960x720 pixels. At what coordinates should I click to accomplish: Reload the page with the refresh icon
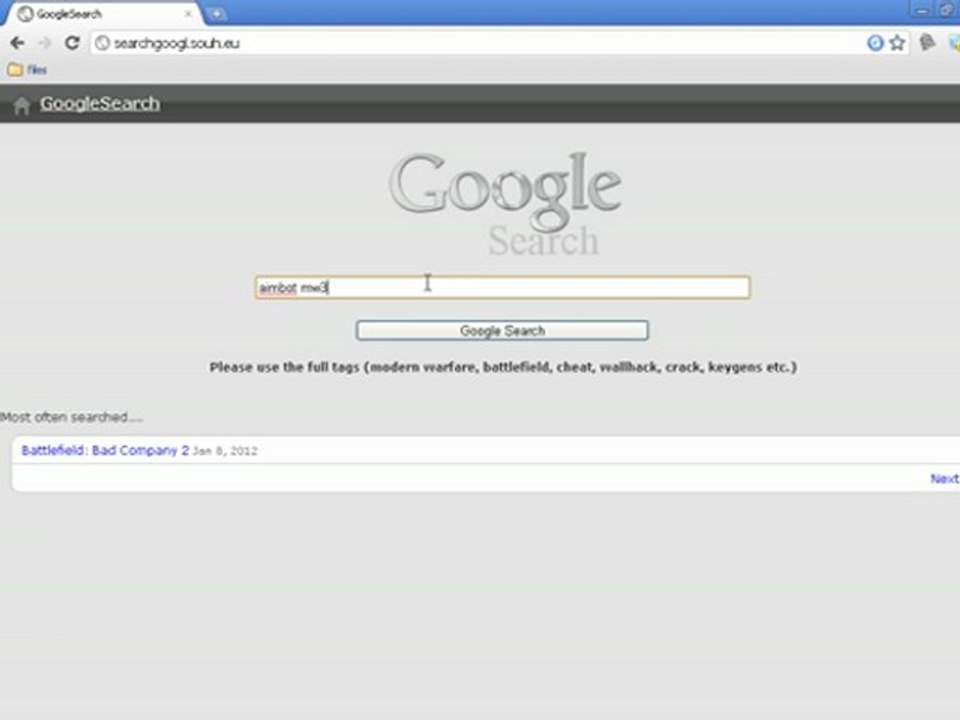pyautogui.click(x=72, y=43)
